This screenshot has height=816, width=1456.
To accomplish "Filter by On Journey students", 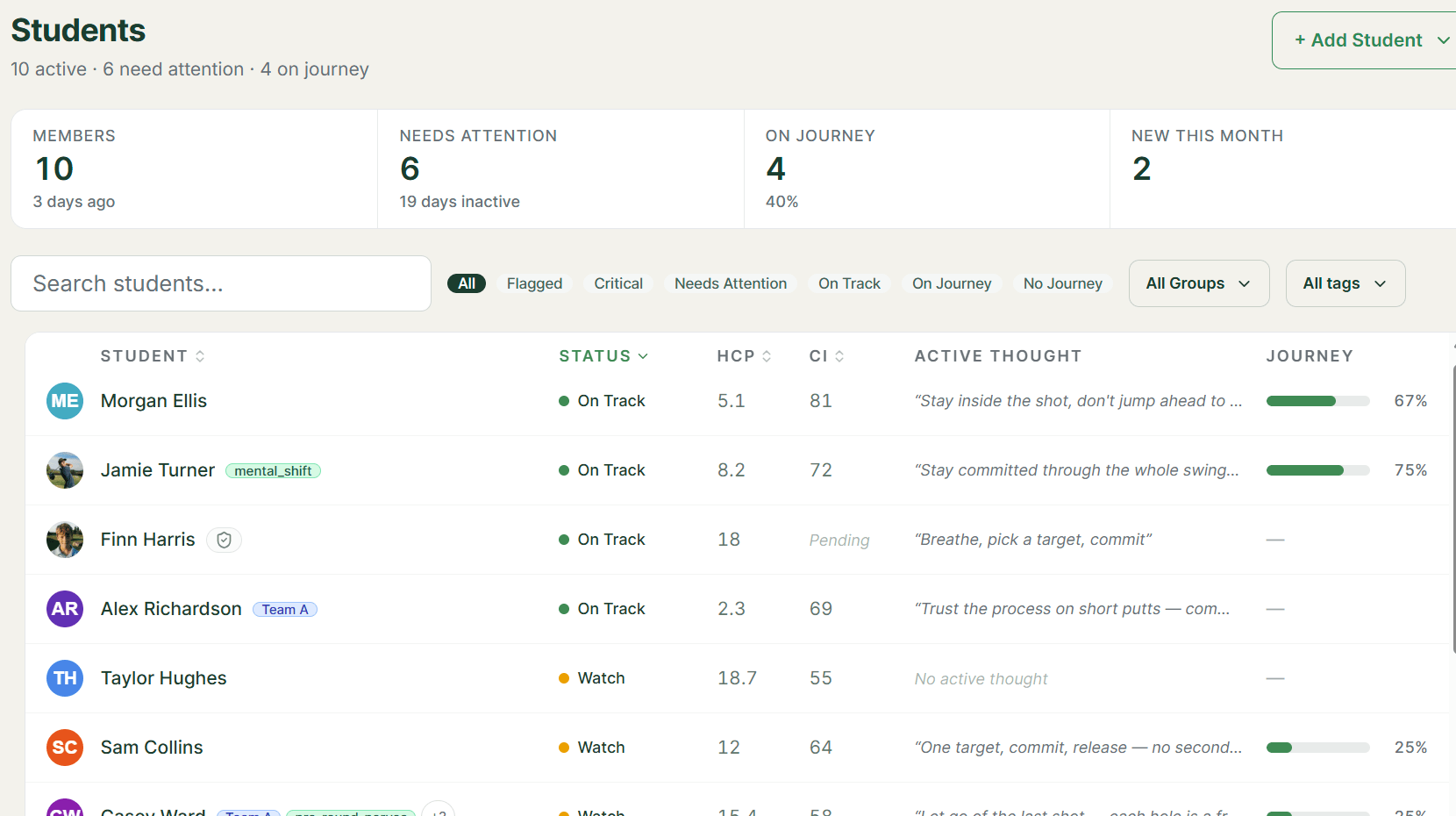I will coord(952,283).
